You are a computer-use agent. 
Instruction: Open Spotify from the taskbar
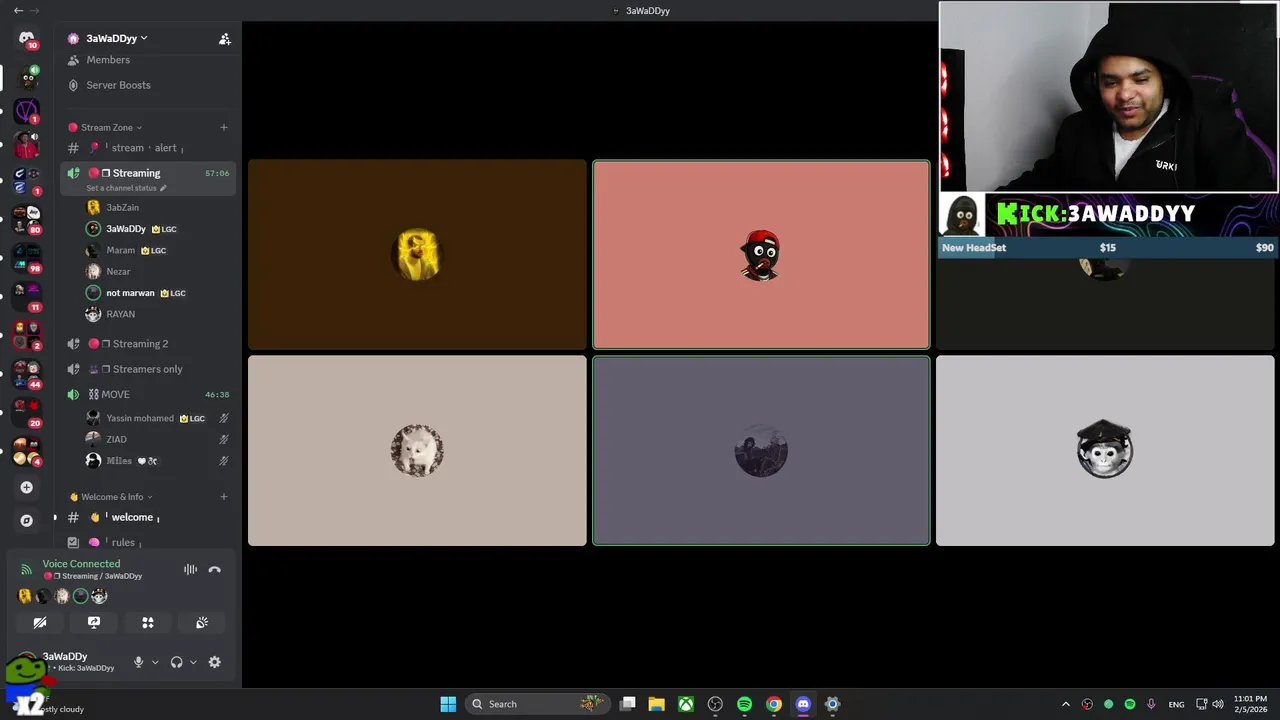pos(745,704)
